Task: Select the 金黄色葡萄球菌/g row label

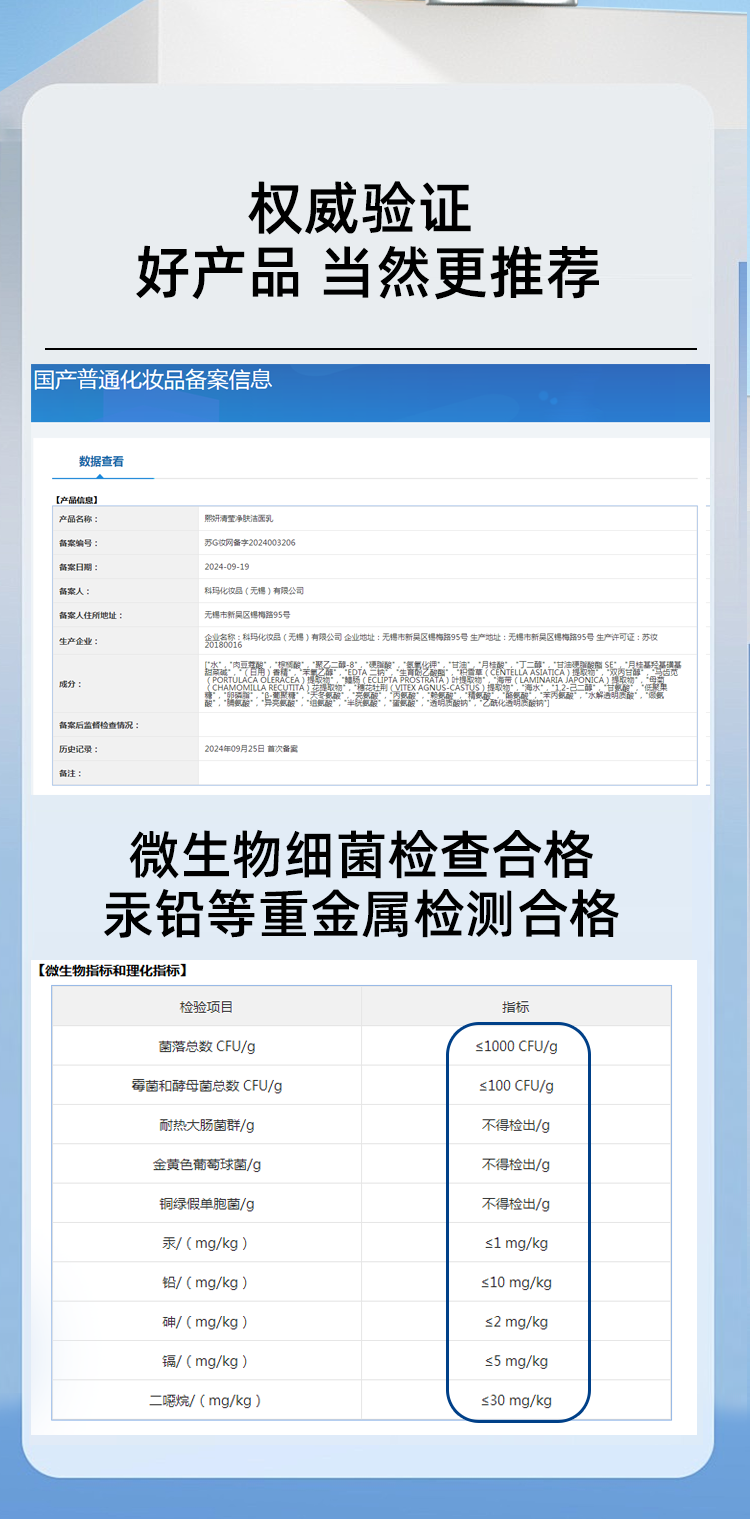Action: 206,1164
